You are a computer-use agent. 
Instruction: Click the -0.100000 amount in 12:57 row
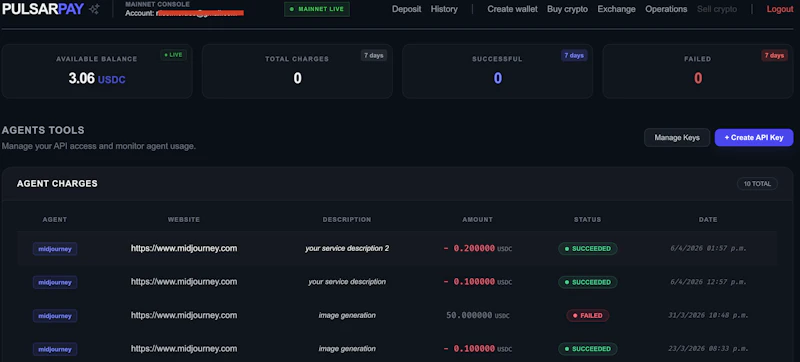click(x=478, y=282)
